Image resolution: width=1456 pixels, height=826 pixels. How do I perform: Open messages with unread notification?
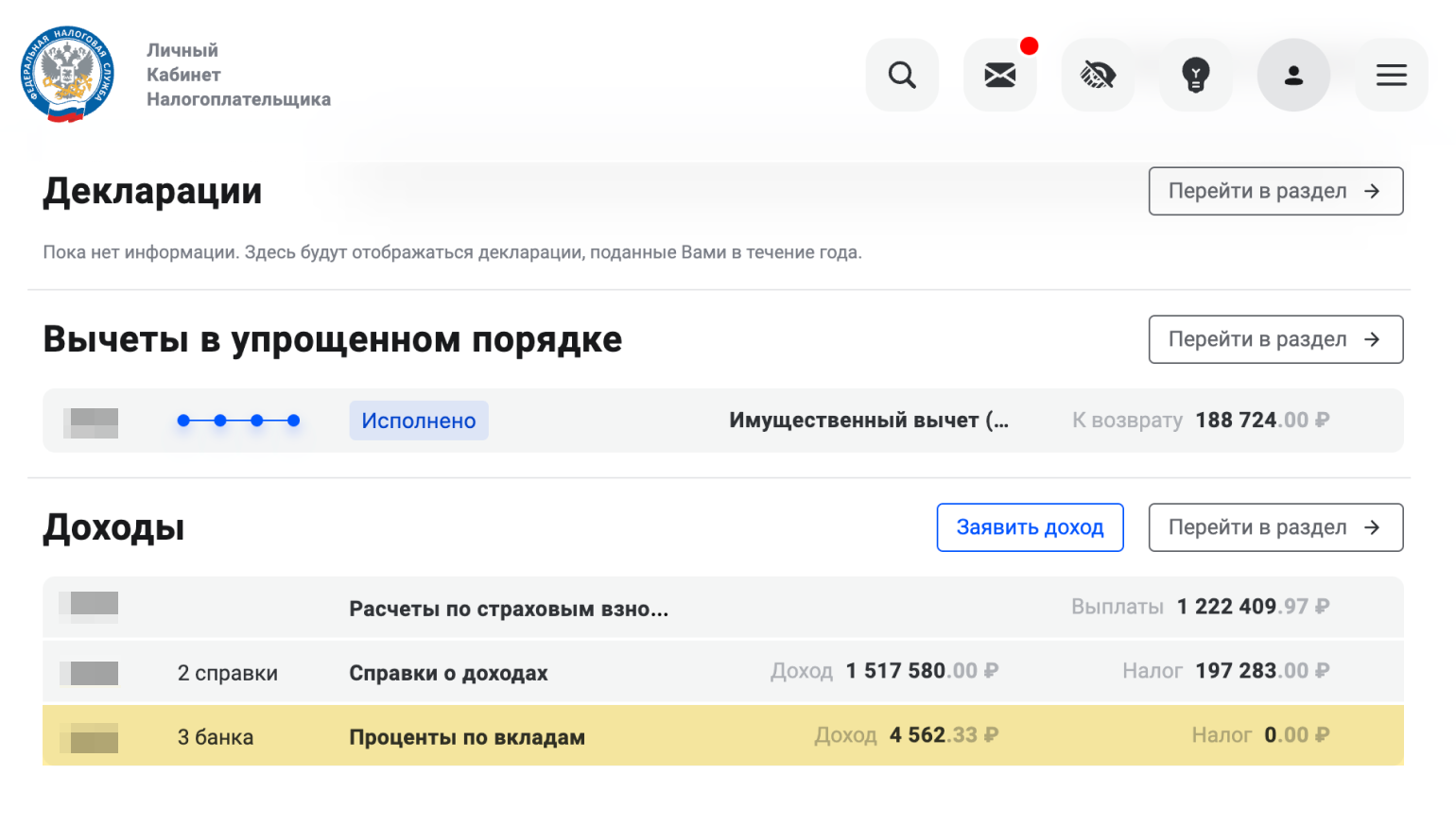coord(1000,75)
